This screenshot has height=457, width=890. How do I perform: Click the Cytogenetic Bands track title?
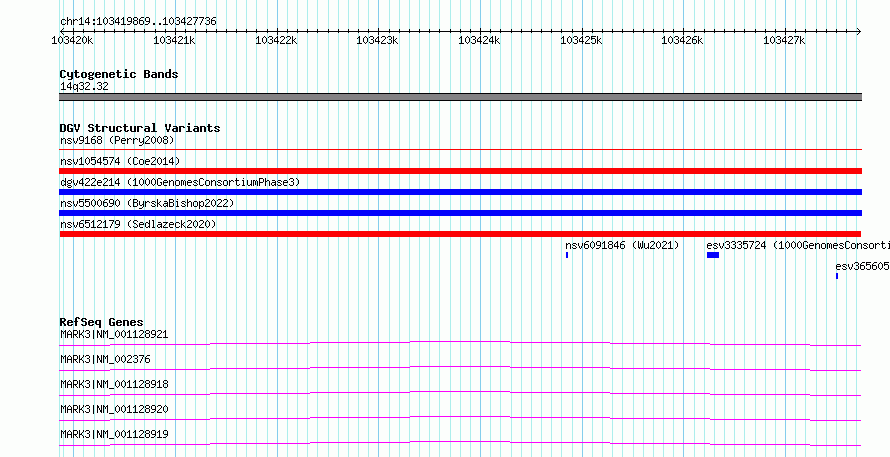click(119, 74)
